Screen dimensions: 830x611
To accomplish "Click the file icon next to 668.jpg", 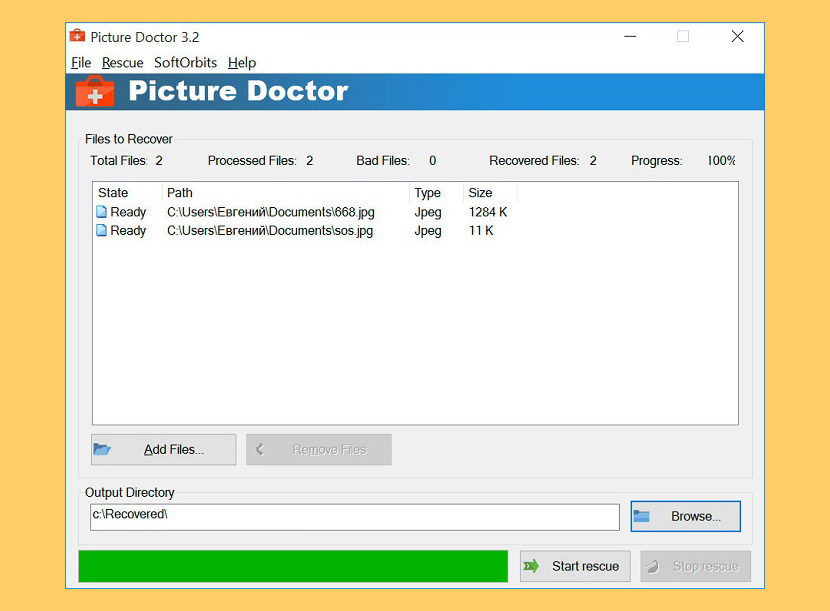I will (102, 211).
